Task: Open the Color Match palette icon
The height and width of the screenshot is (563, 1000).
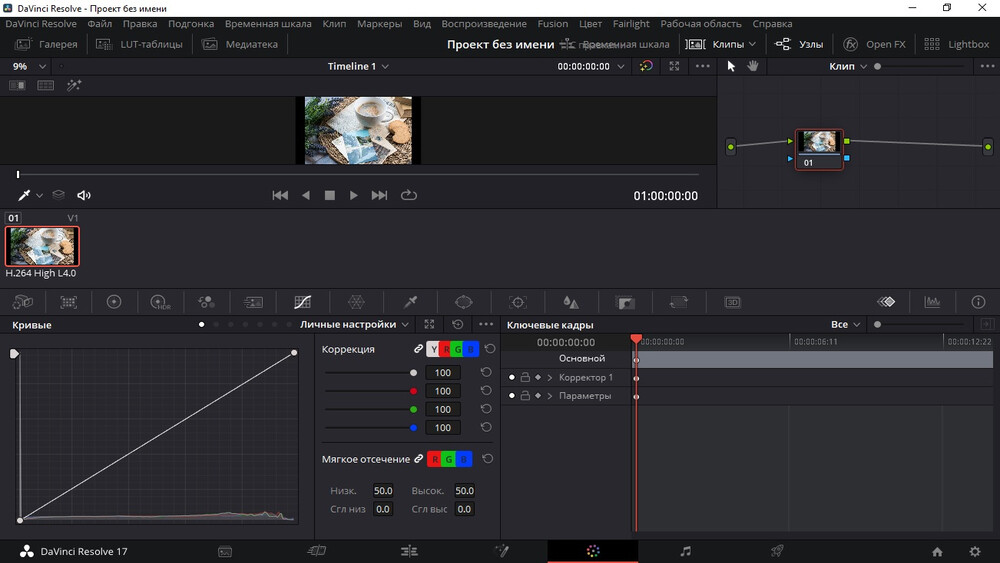Action: (x=68, y=302)
